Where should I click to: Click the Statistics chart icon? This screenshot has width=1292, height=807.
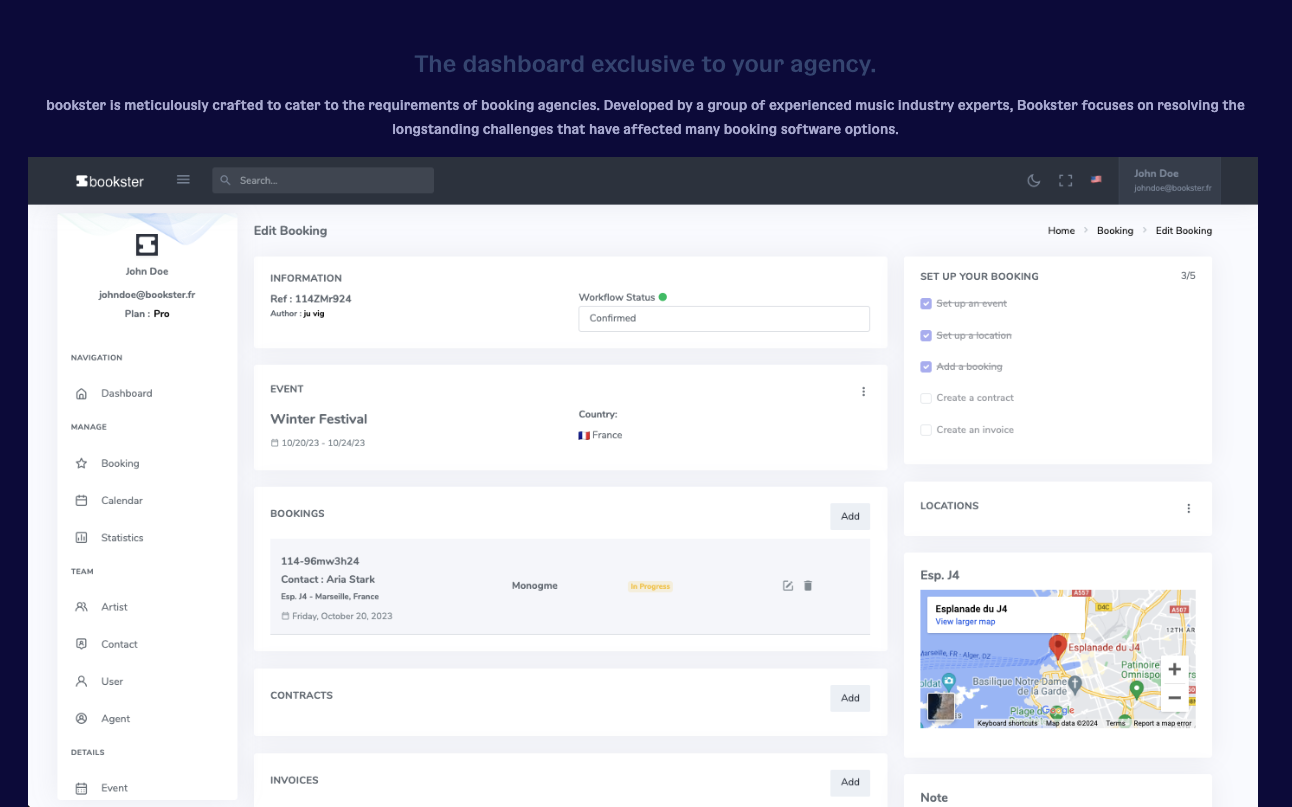[81, 538]
